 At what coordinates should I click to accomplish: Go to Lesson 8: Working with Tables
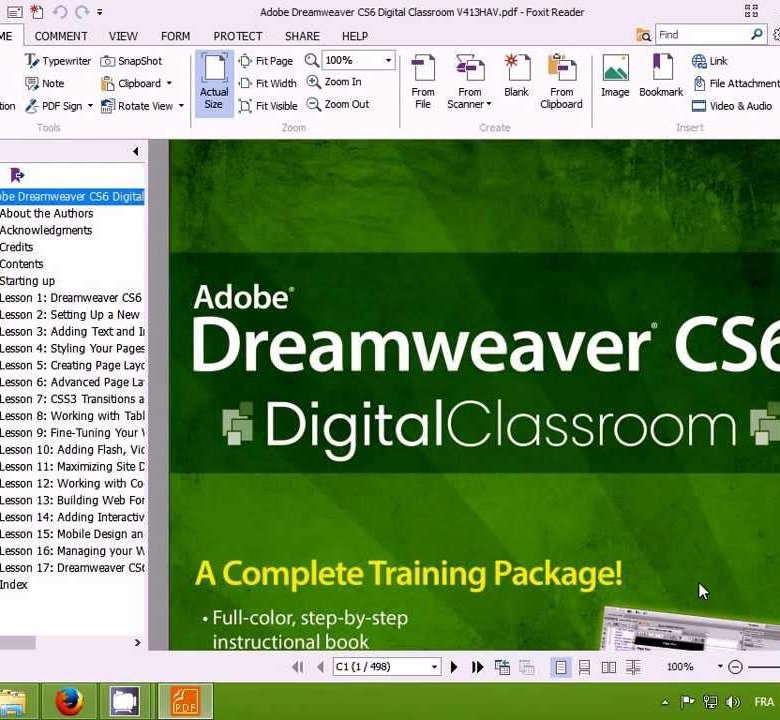(72, 415)
